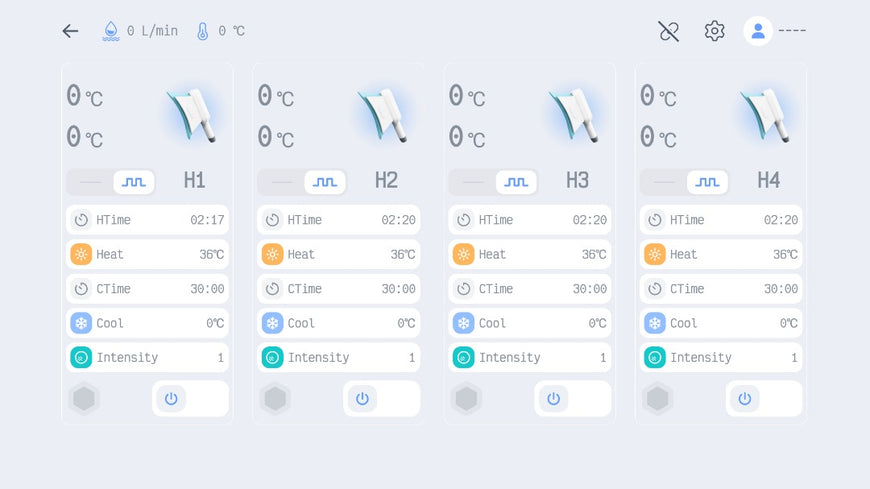Open the H4 Heat 36℃ setting

point(721,254)
